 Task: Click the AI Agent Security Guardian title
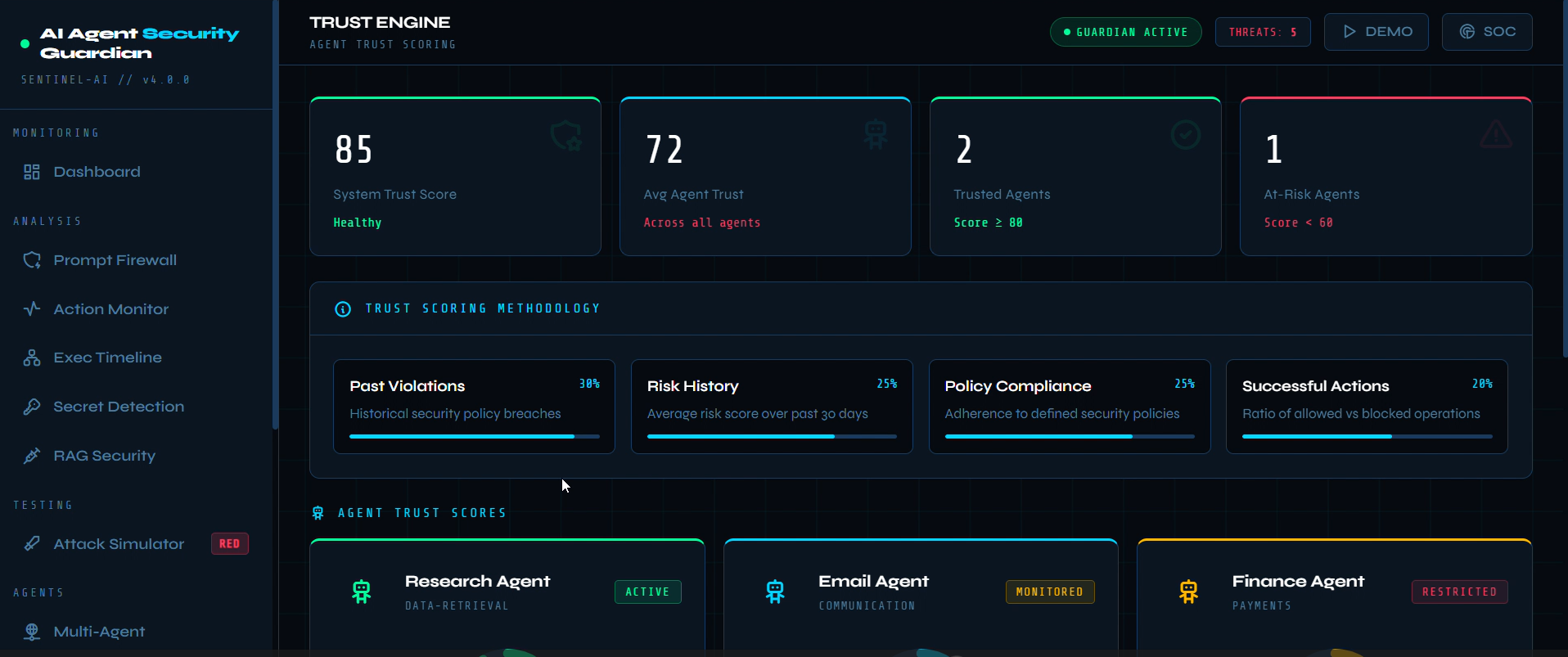[x=139, y=43]
